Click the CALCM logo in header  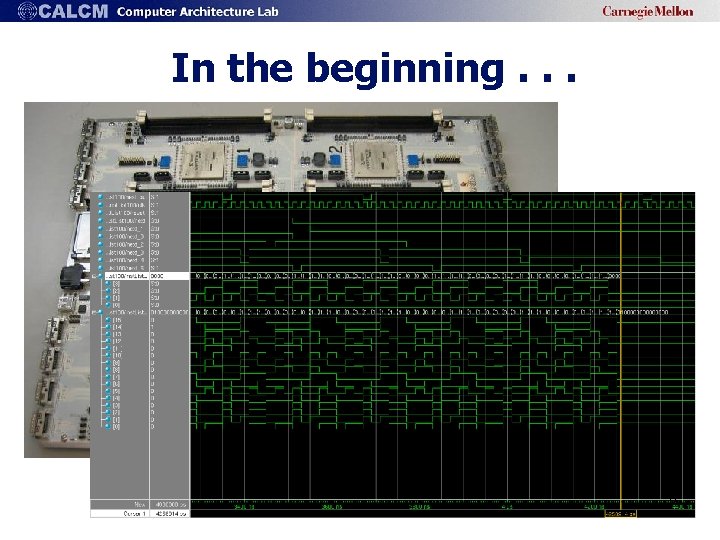(63, 11)
